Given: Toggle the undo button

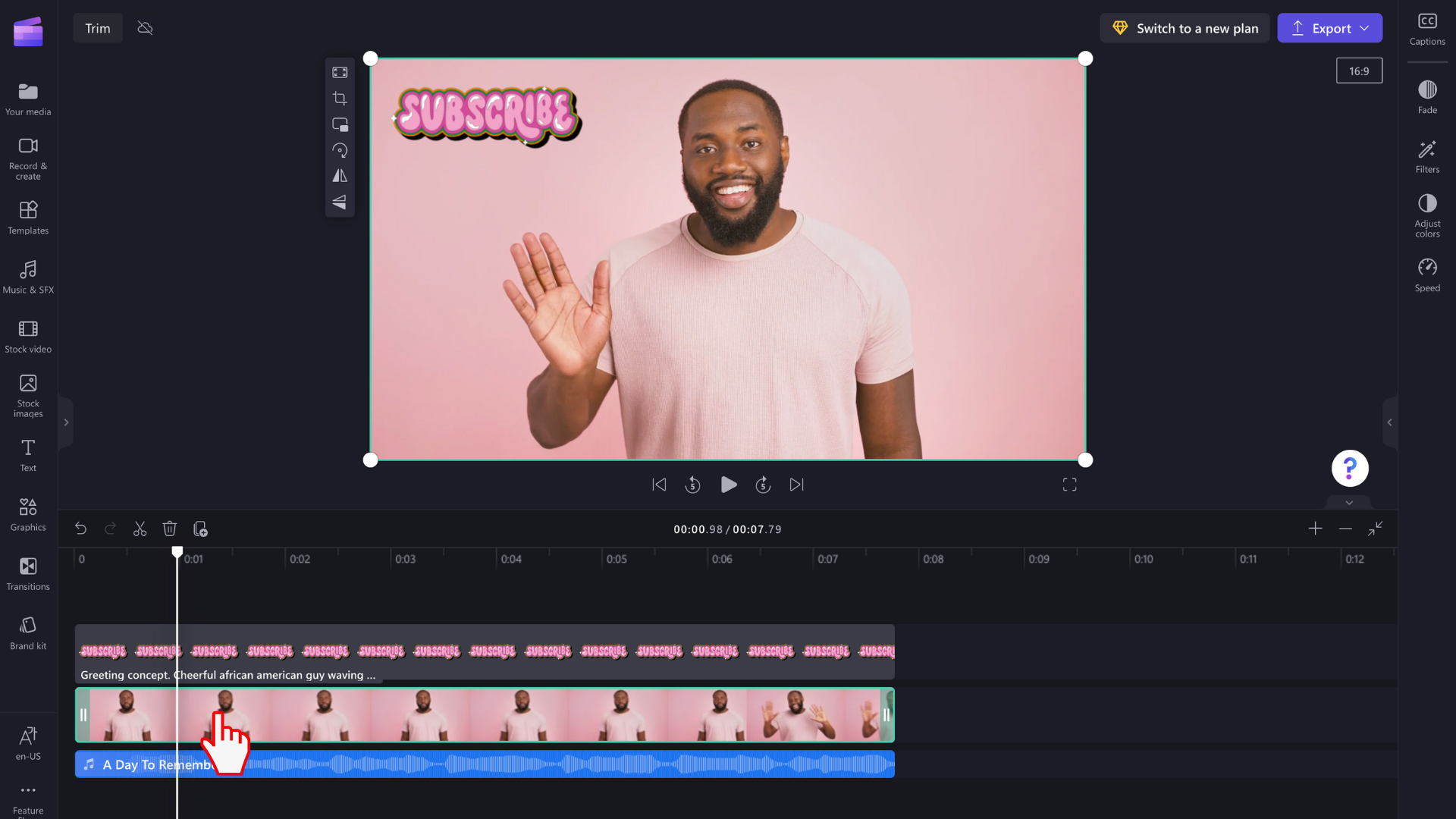Looking at the screenshot, I should [x=81, y=529].
